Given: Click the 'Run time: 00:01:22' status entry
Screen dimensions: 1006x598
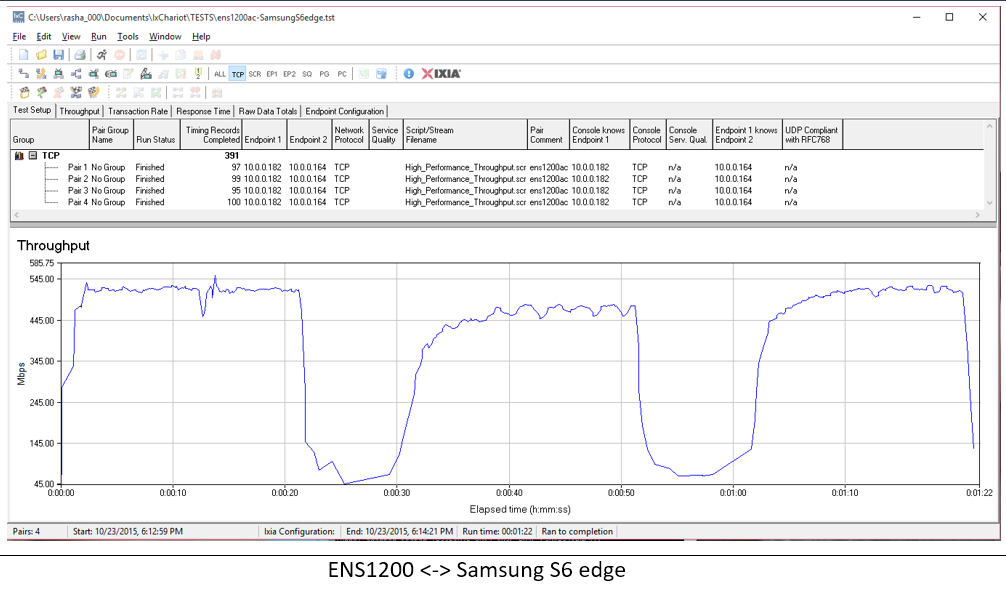Looking at the screenshot, I should (497, 531).
